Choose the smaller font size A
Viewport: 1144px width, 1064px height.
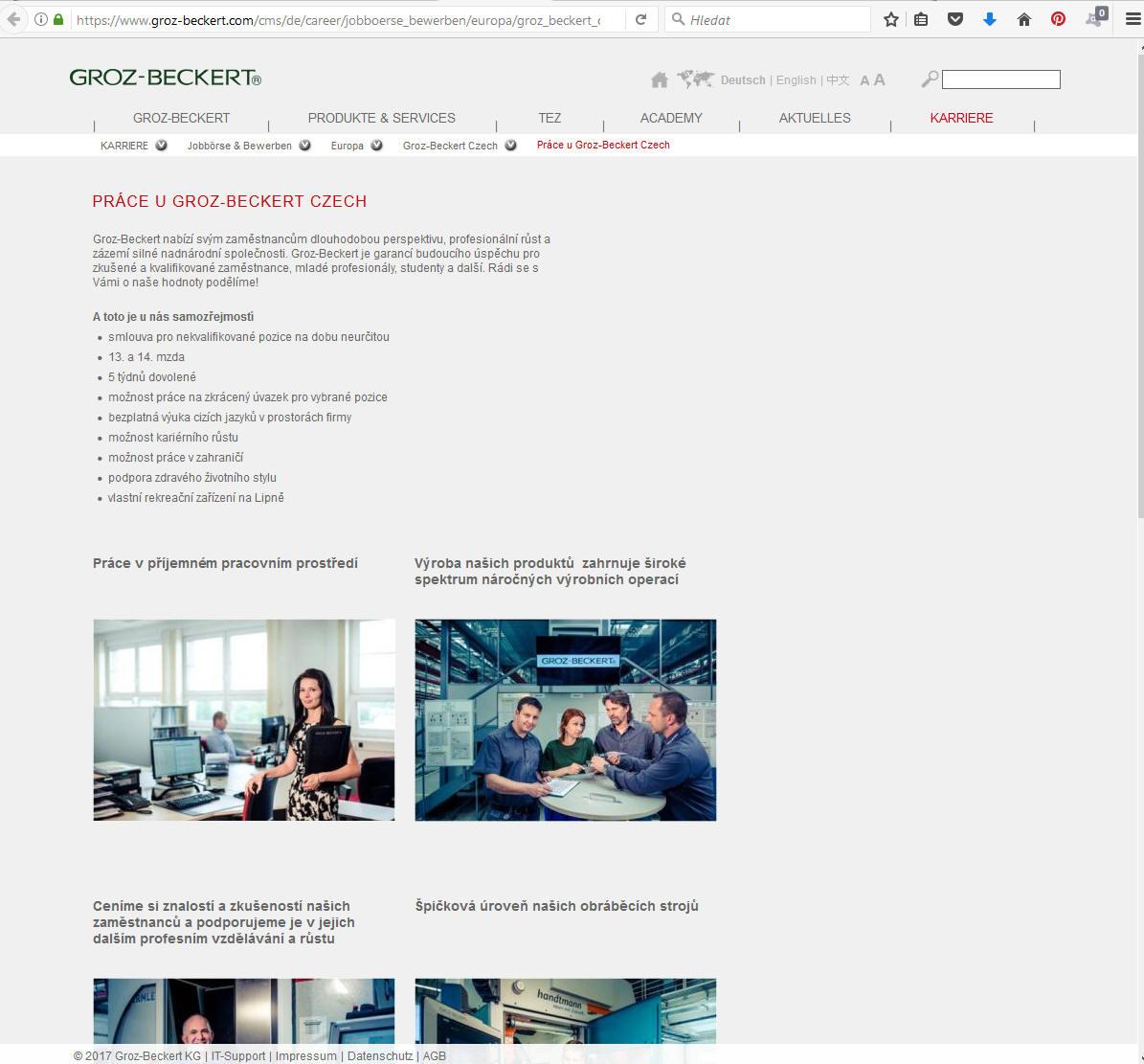click(864, 81)
